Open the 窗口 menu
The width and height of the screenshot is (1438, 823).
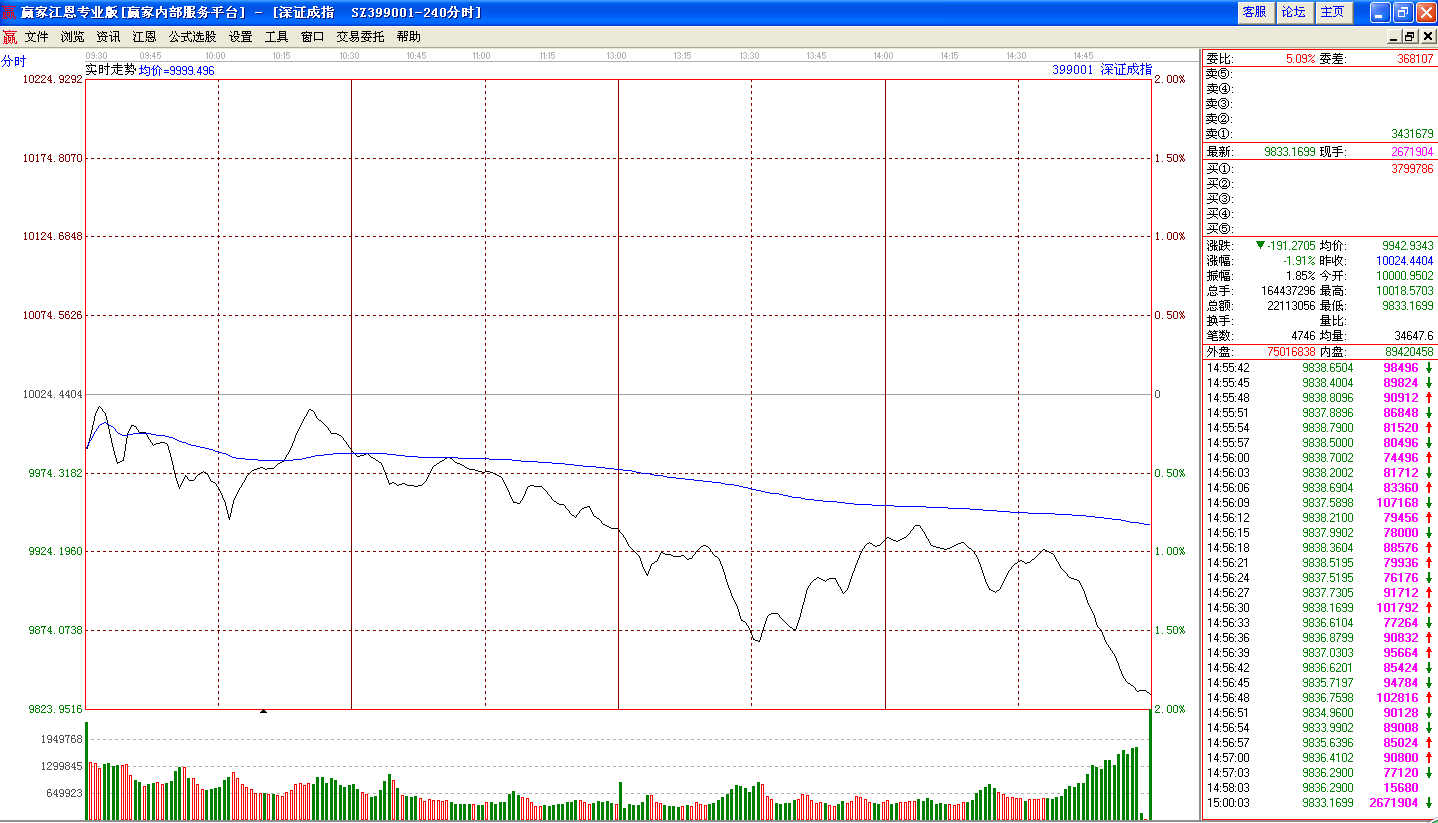tap(312, 37)
